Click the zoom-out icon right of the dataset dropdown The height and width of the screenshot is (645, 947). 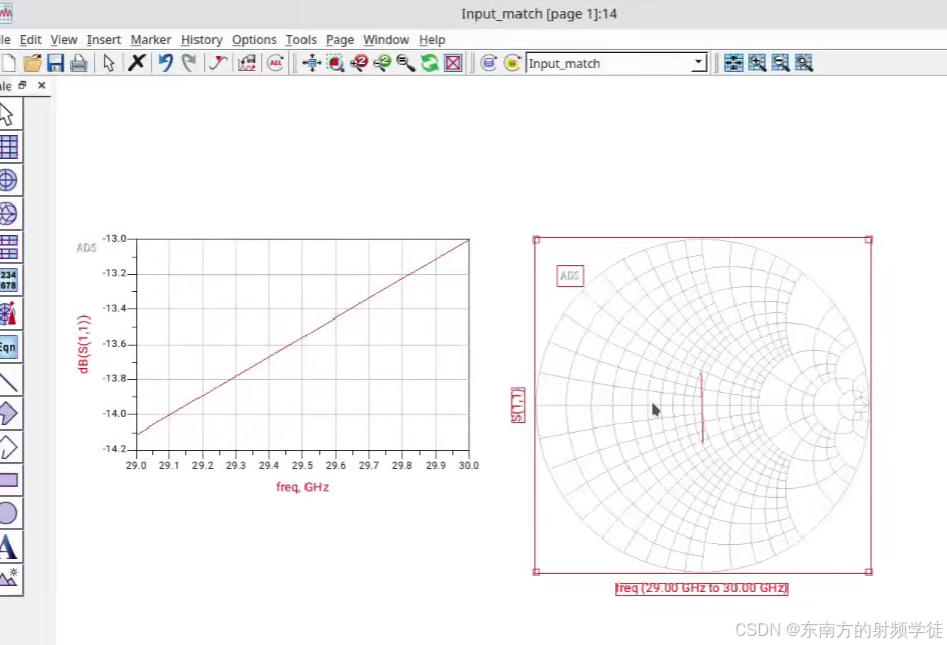click(x=781, y=63)
